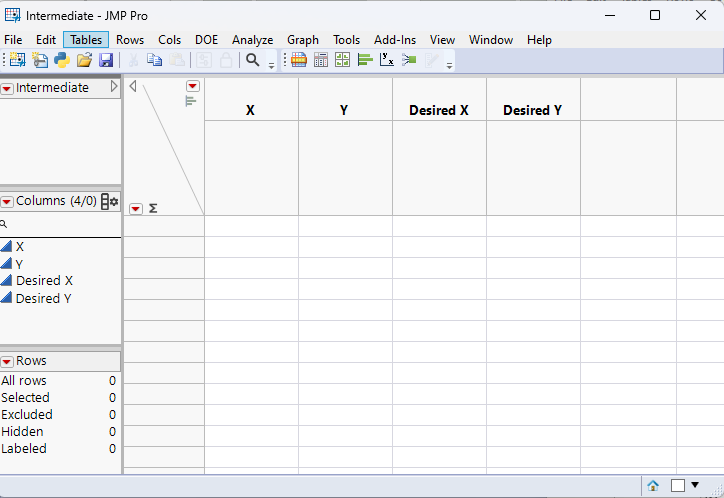The width and height of the screenshot is (724, 498).
Task: Click the Fit Model green node icon
Action: [409, 60]
